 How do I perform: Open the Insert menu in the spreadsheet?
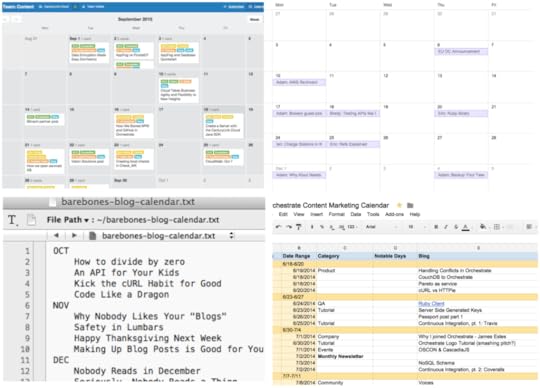(x=316, y=214)
